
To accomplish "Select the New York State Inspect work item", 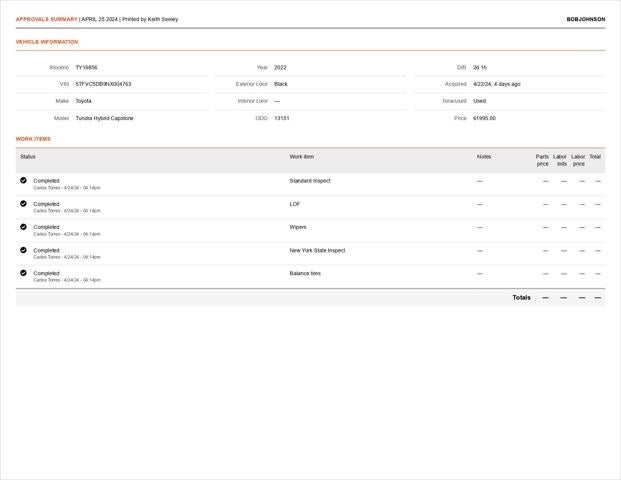I will 317,250.
